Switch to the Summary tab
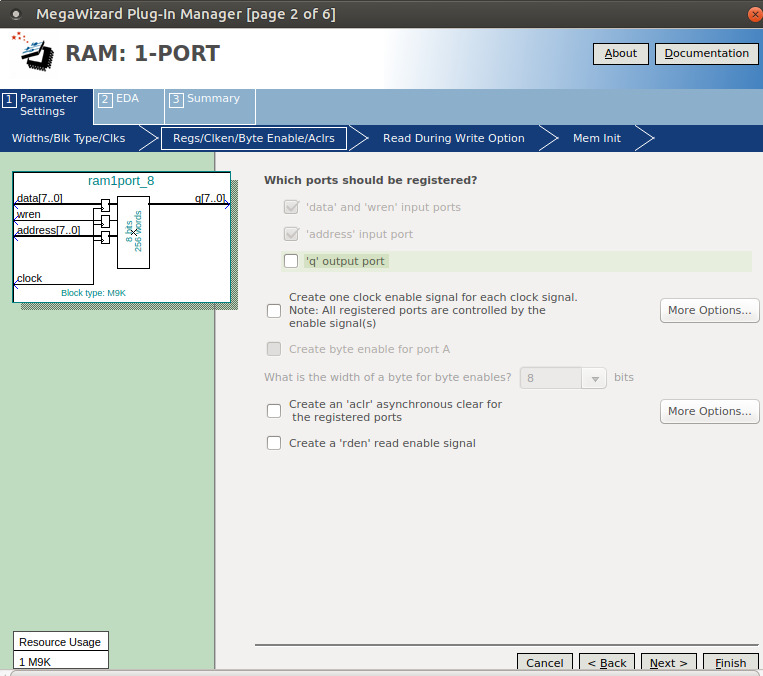763x676 pixels. (210, 105)
